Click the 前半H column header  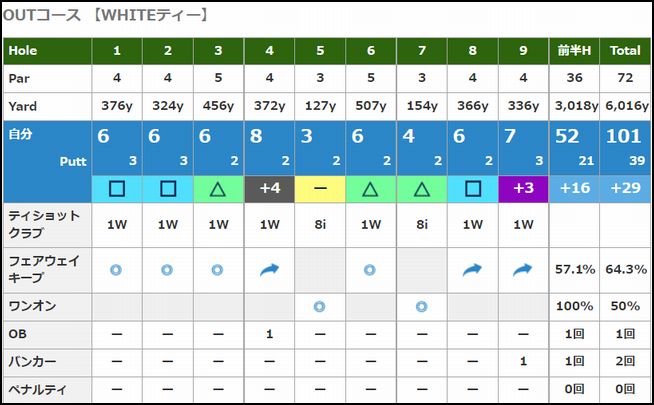tap(575, 50)
